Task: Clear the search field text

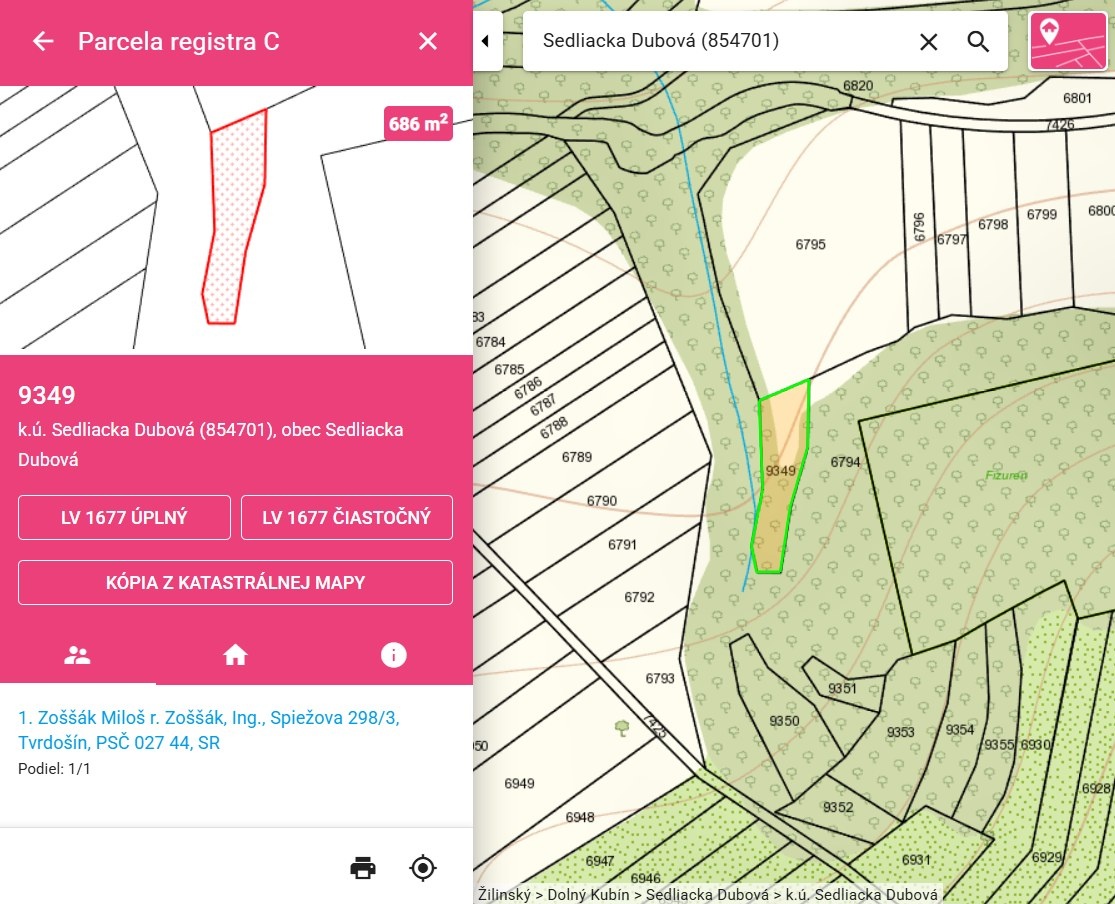Action: 929,41
